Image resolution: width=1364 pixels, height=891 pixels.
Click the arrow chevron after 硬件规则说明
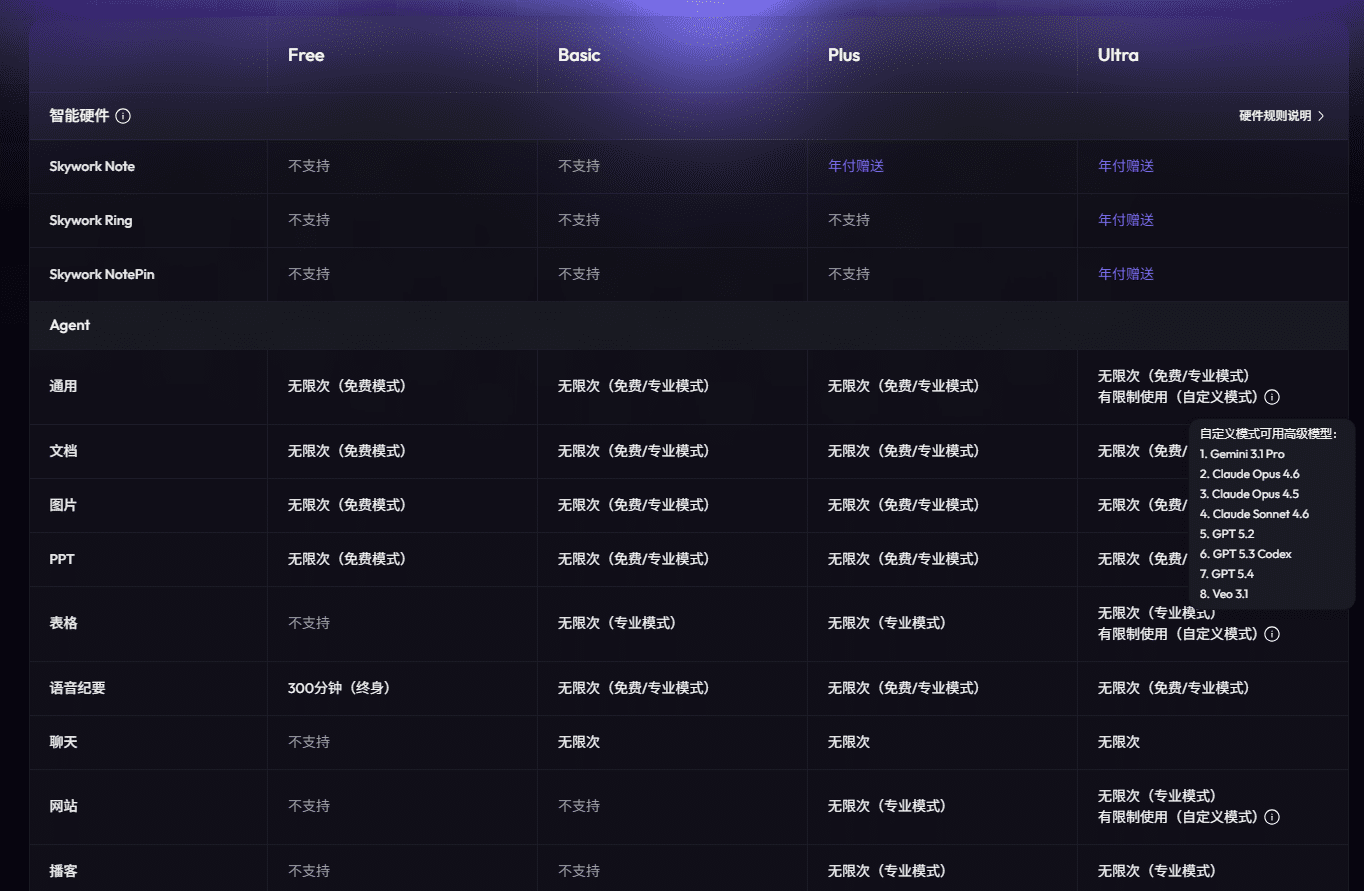(x=1321, y=116)
